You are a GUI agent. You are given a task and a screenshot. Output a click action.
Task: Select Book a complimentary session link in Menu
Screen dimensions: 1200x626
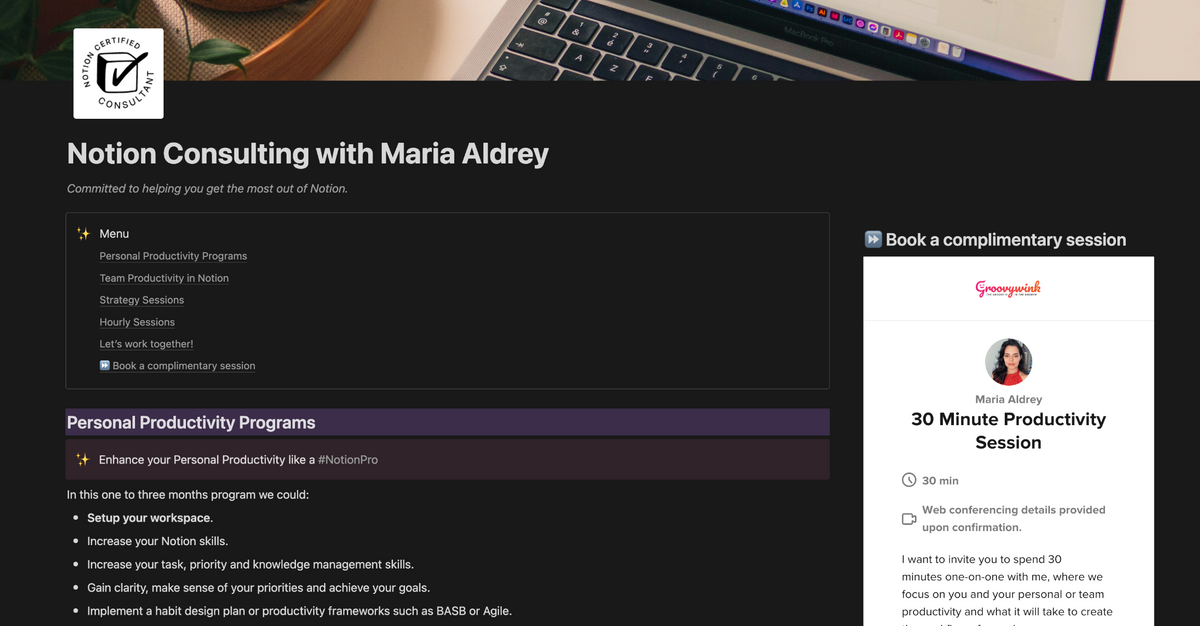183,366
